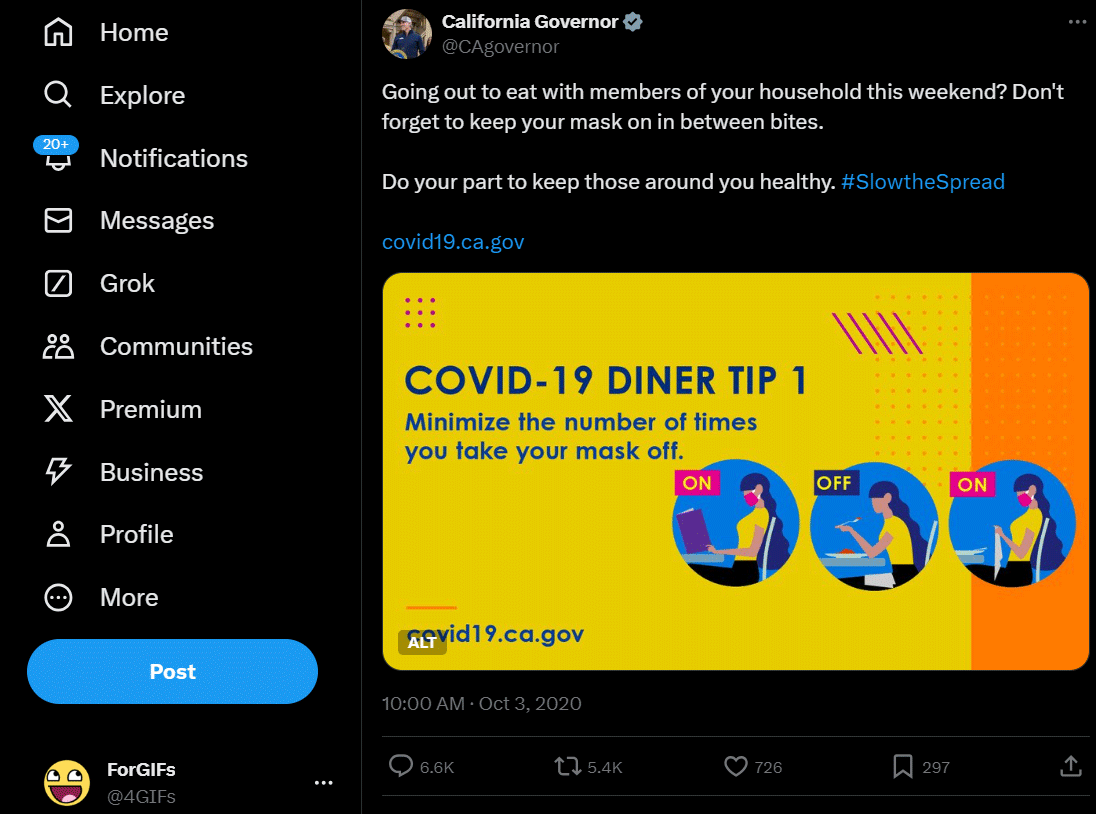This screenshot has height=814, width=1096.
Task: Open Messages envelope icon
Action: point(59,221)
